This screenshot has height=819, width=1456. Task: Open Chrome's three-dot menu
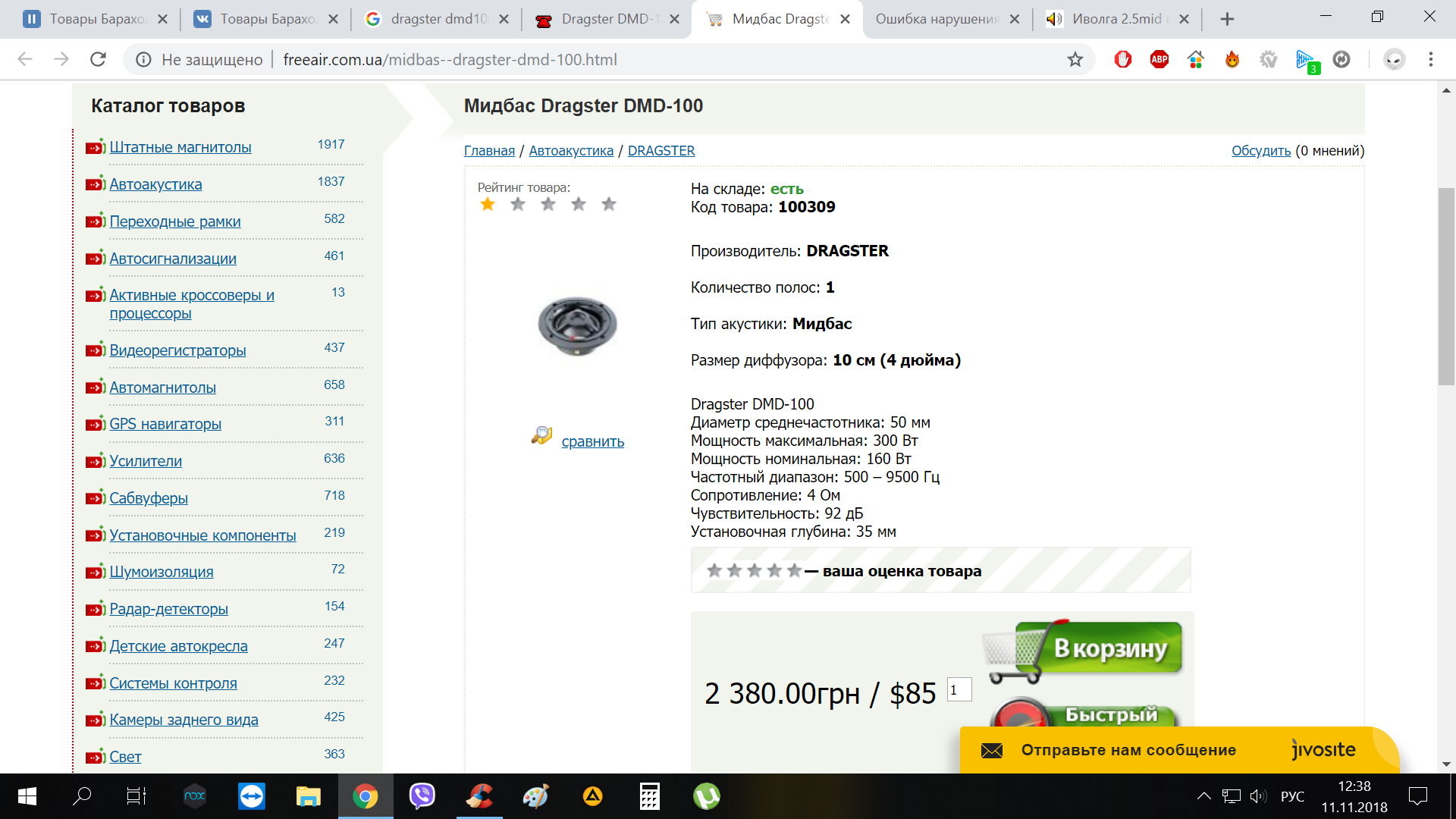[x=1430, y=59]
